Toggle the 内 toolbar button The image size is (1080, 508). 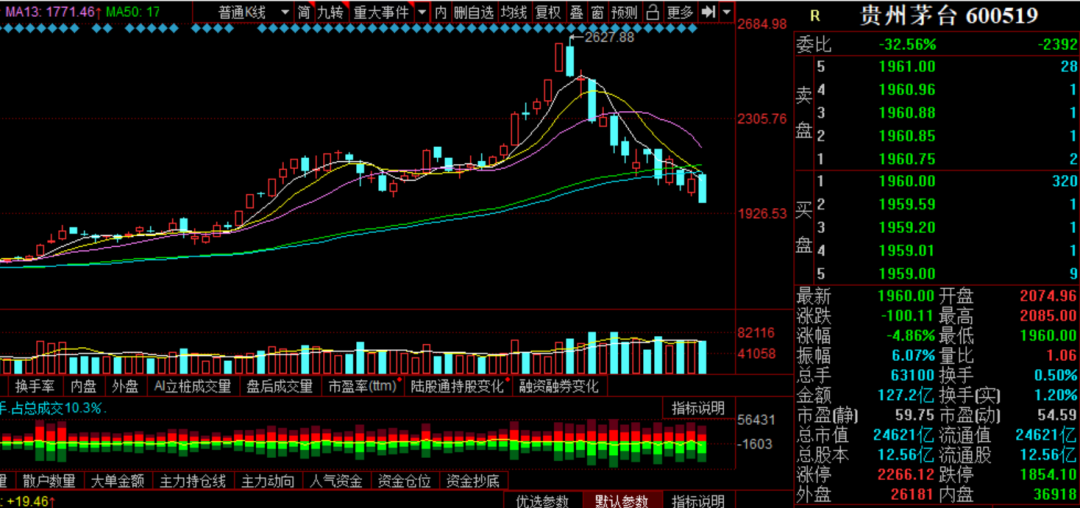(x=442, y=12)
